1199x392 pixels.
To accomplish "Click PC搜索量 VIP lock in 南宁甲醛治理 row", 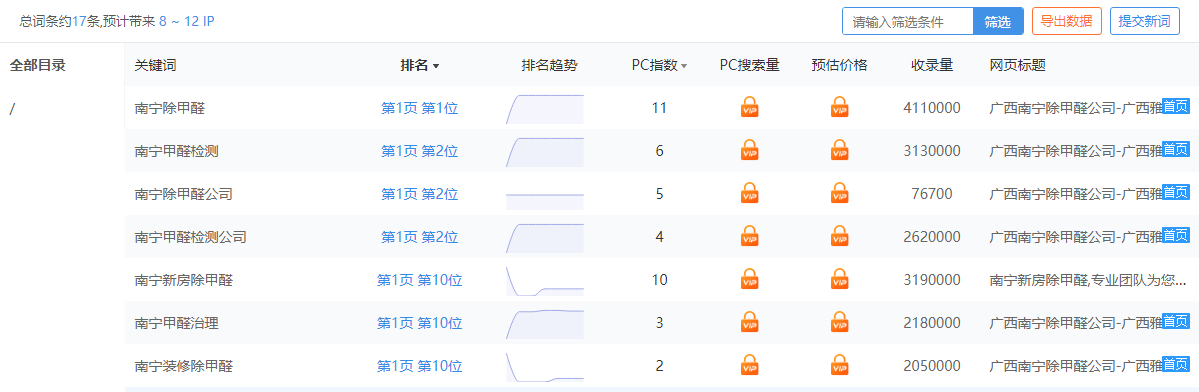I will click(x=749, y=322).
